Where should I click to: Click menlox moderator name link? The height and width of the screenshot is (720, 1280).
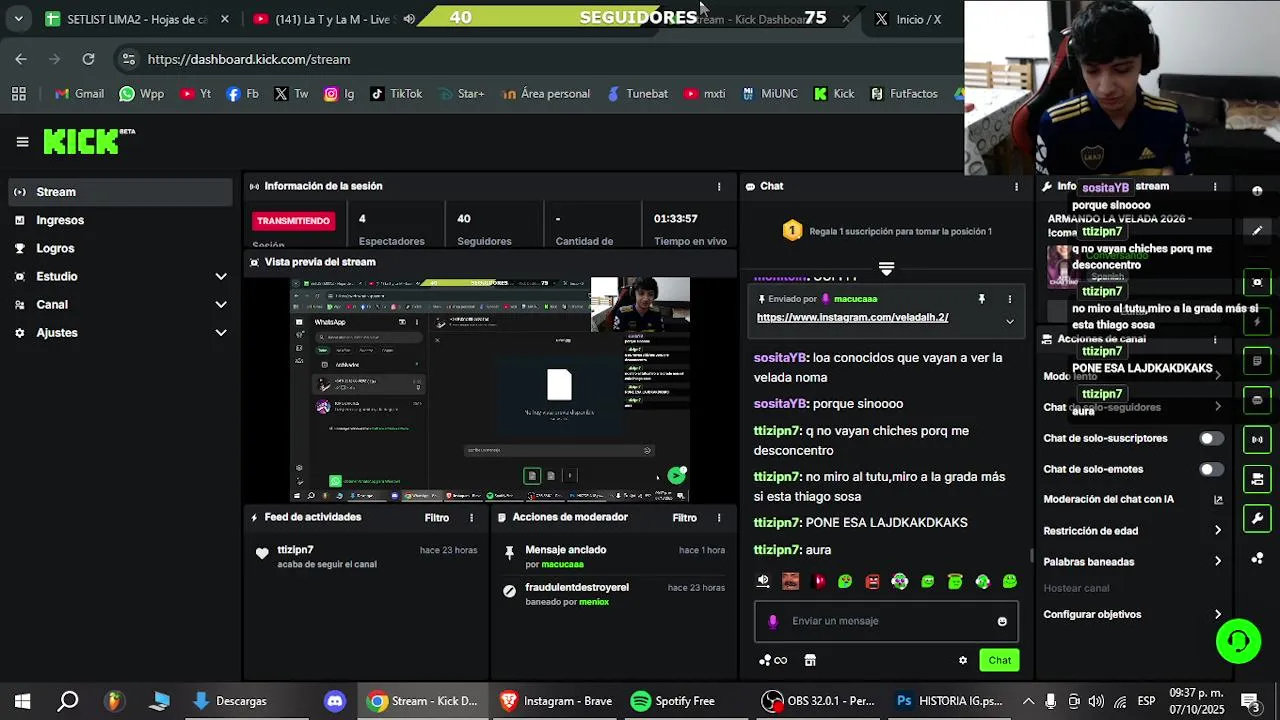tap(594, 602)
